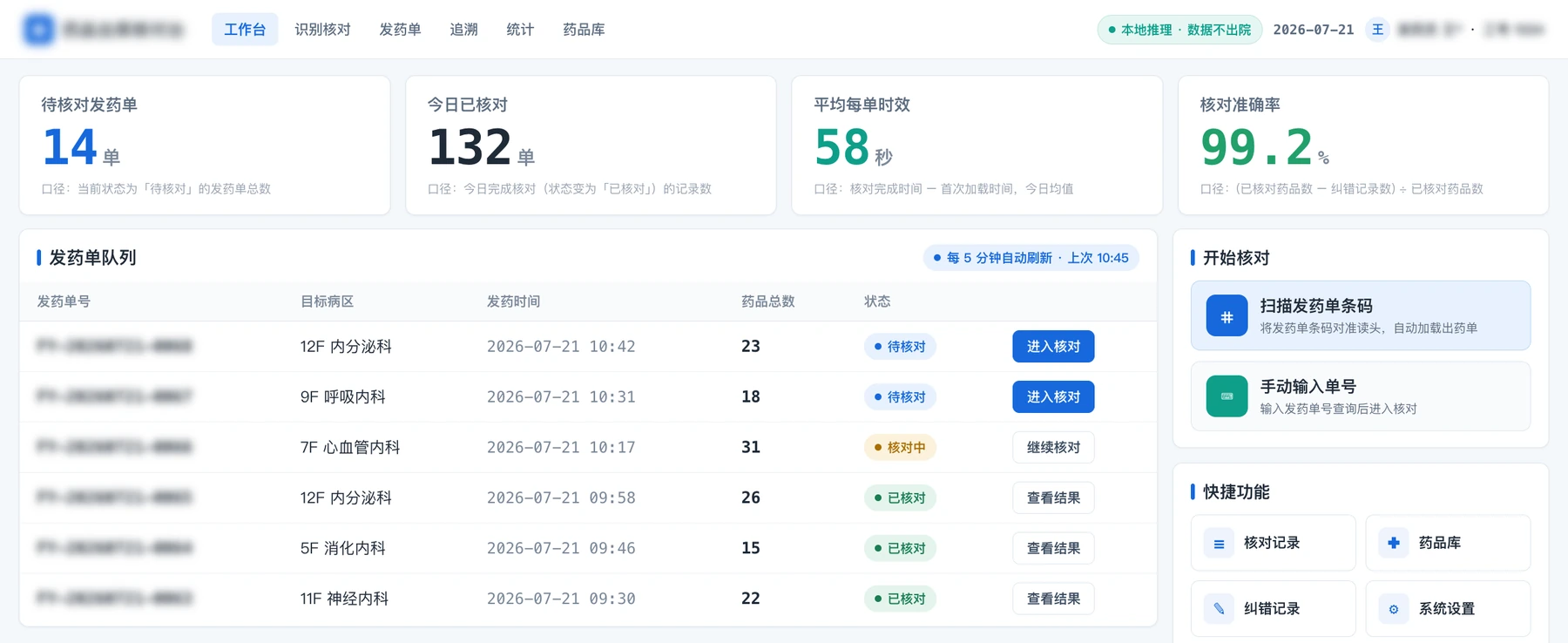Click the 系统设置 gear icon
Image resolution: width=1568 pixels, height=643 pixels.
pyautogui.click(x=1394, y=608)
